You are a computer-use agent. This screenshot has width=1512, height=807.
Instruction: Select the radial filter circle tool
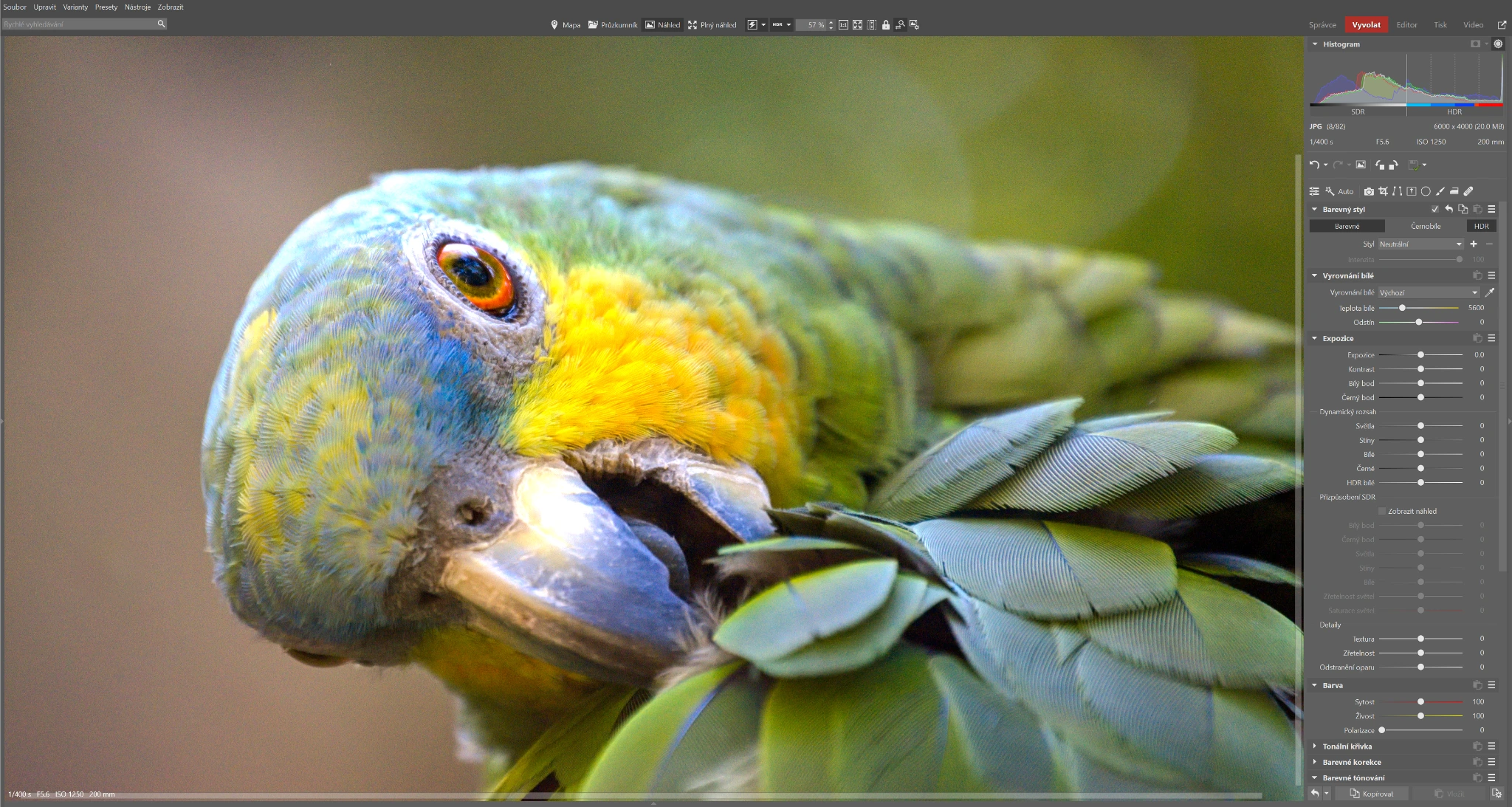point(1426,191)
